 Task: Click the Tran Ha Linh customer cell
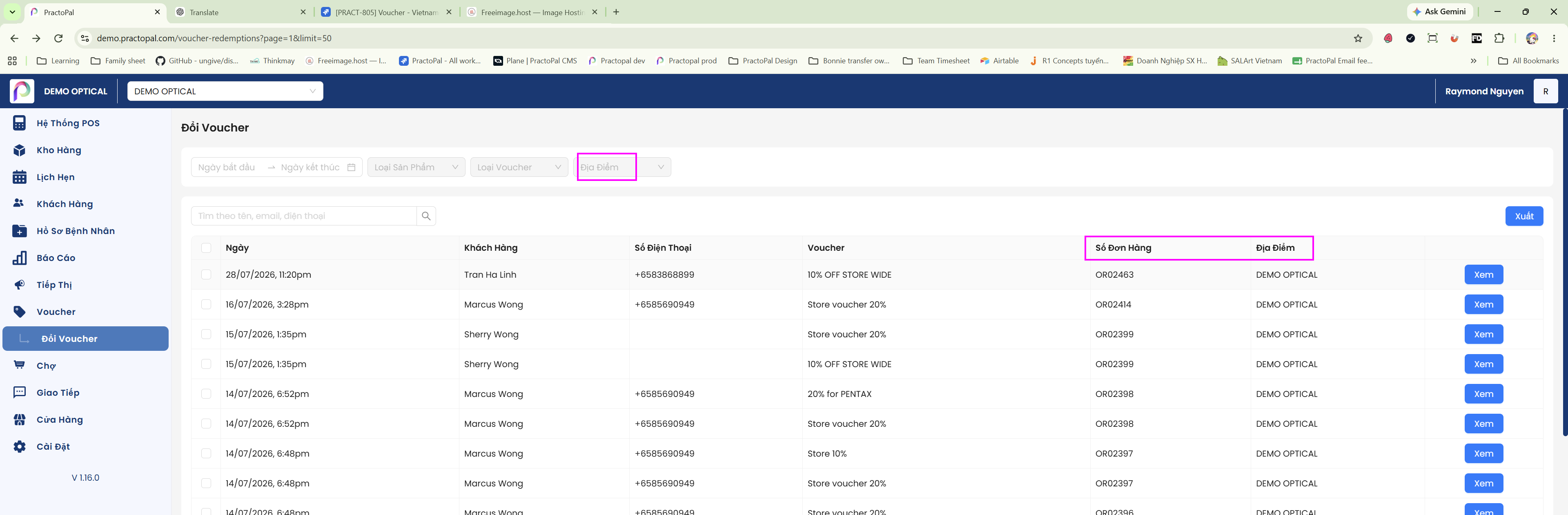click(x=490, y=274)
